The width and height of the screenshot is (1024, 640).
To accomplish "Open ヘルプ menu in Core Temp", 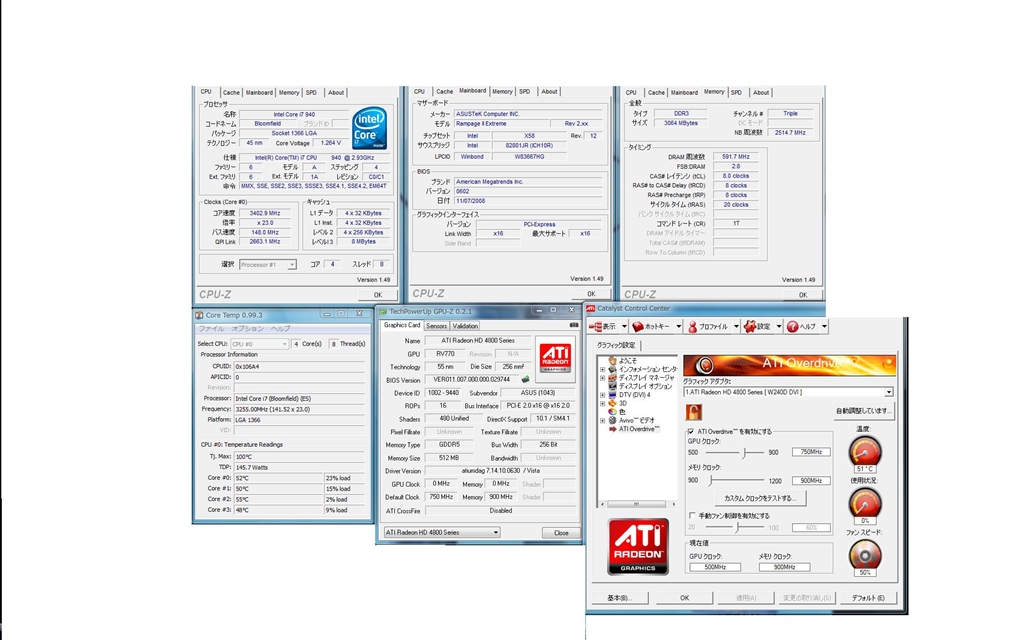I will [280, 328].
